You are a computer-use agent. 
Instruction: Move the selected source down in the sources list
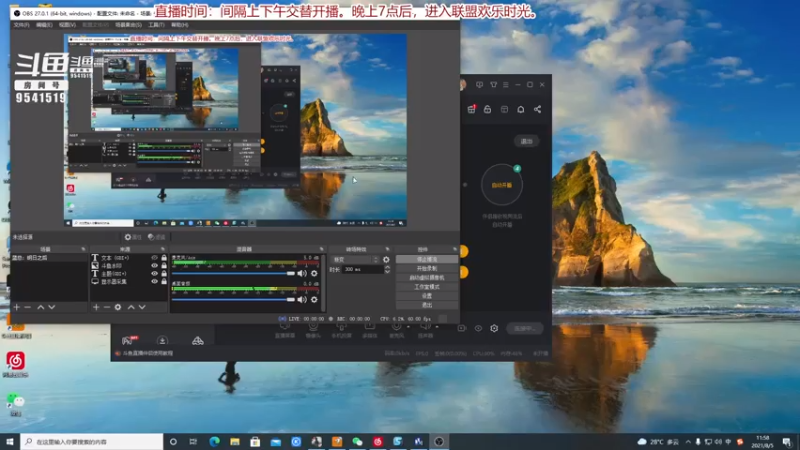click(x=142, y=307)
